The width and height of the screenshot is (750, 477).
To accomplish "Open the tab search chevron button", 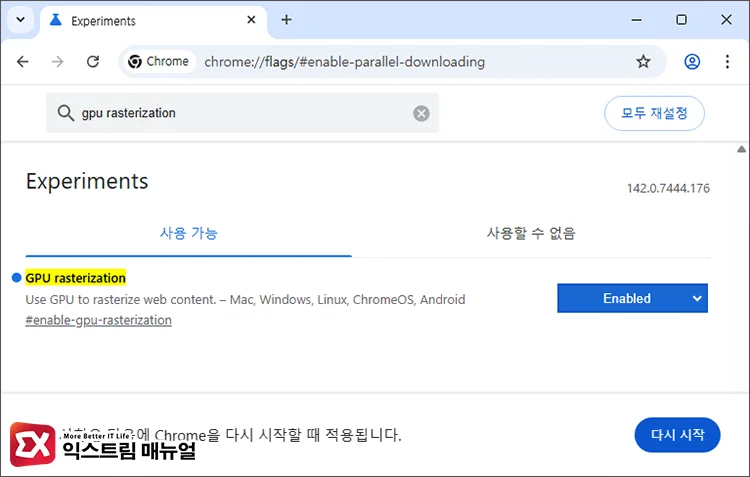I will 21,20.
